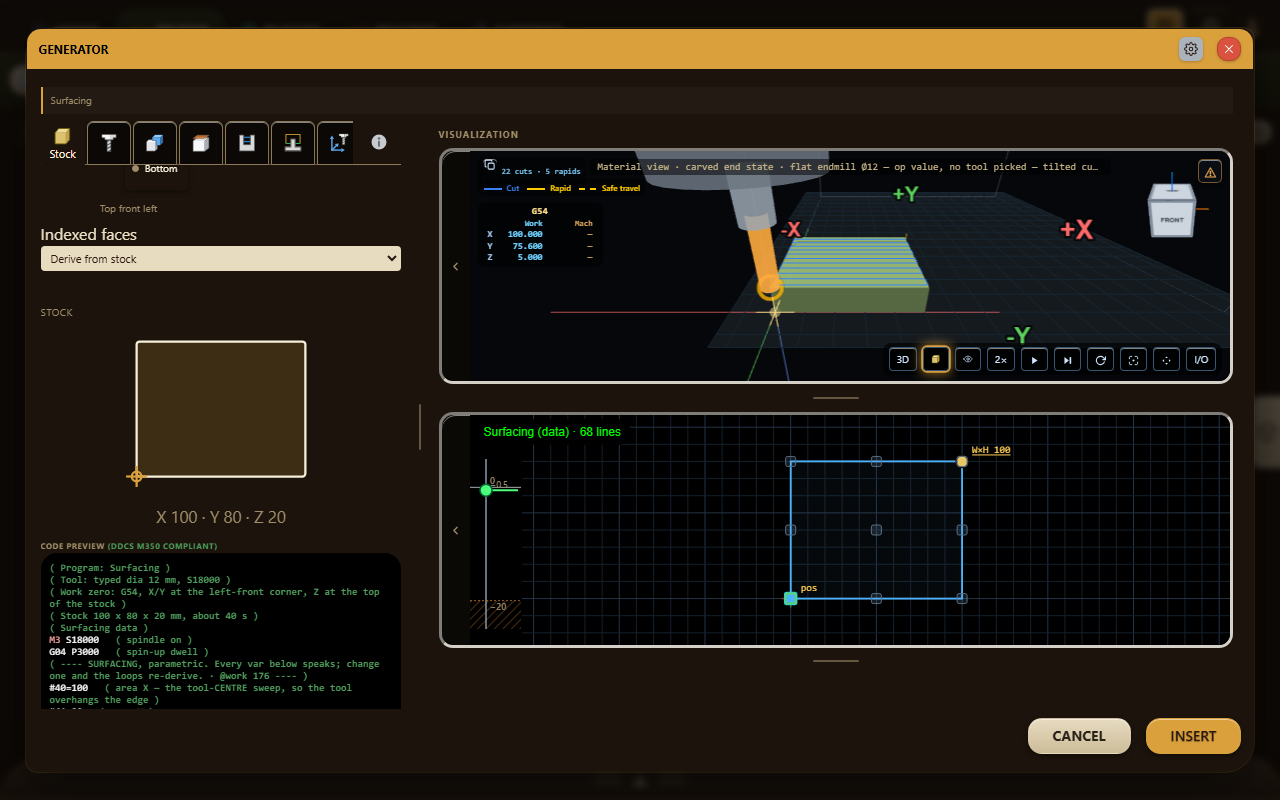Select the Stock tab
1280x800 pixels.
pyautogui.click(x=63, y=143)
